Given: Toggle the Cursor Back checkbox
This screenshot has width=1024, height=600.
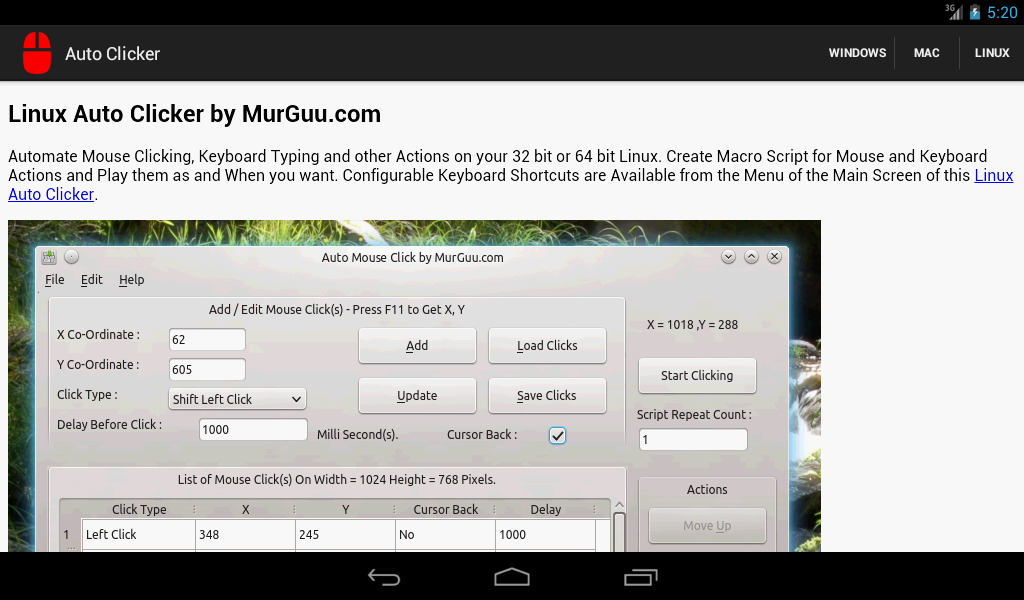Looking at the screenshot, I should click(557, 435).
